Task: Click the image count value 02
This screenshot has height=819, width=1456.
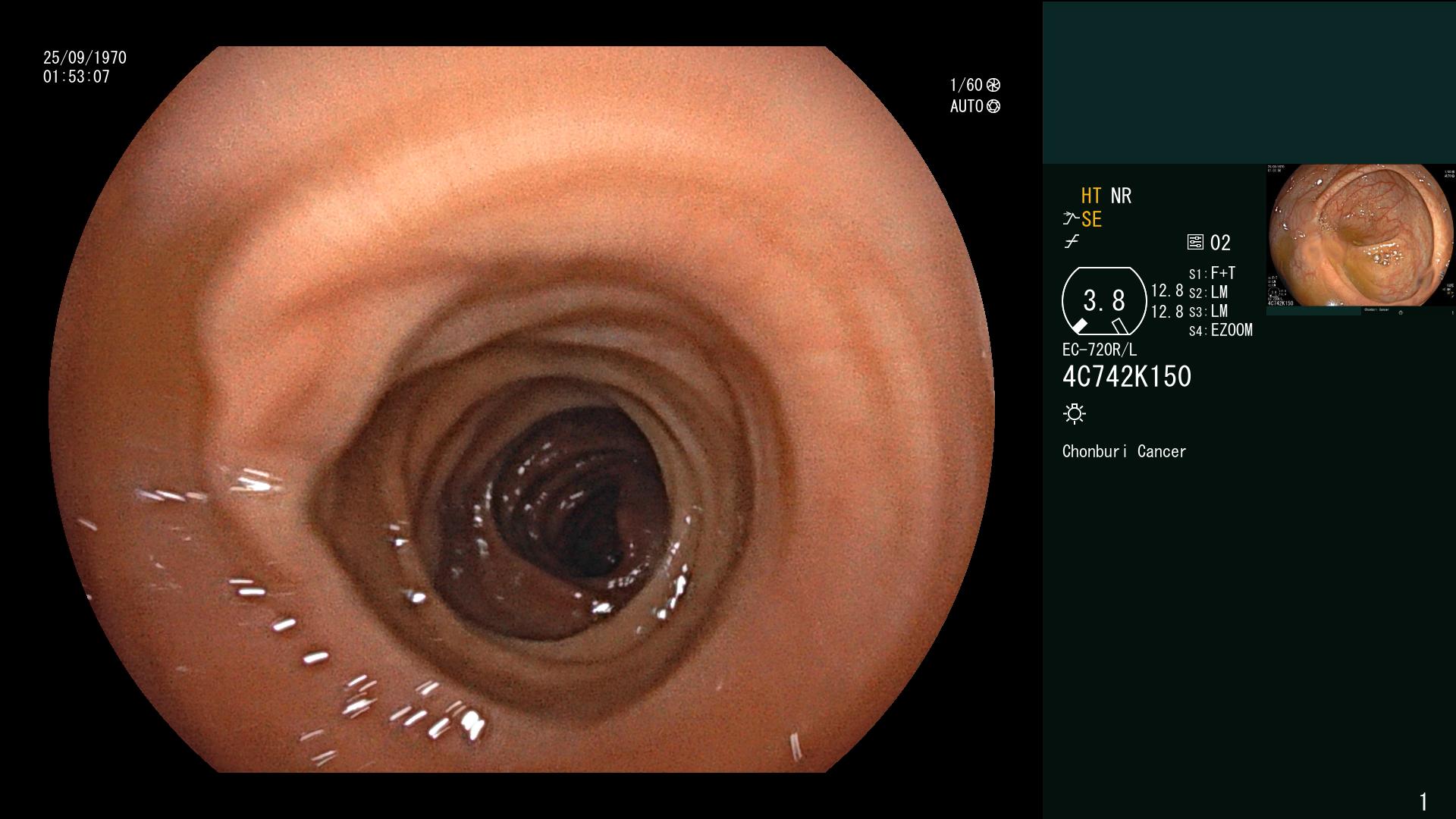Action: pyautogui.click(x=1220, y=243)
